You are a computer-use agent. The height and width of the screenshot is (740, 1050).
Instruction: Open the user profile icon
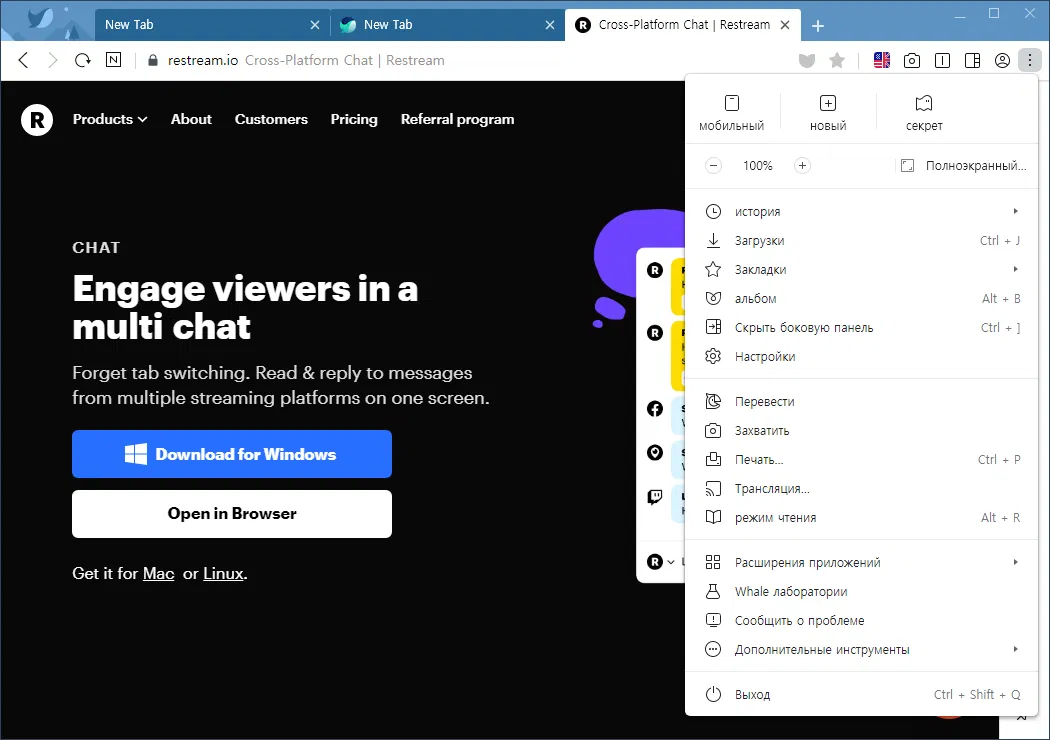[x=1002, y=60]
